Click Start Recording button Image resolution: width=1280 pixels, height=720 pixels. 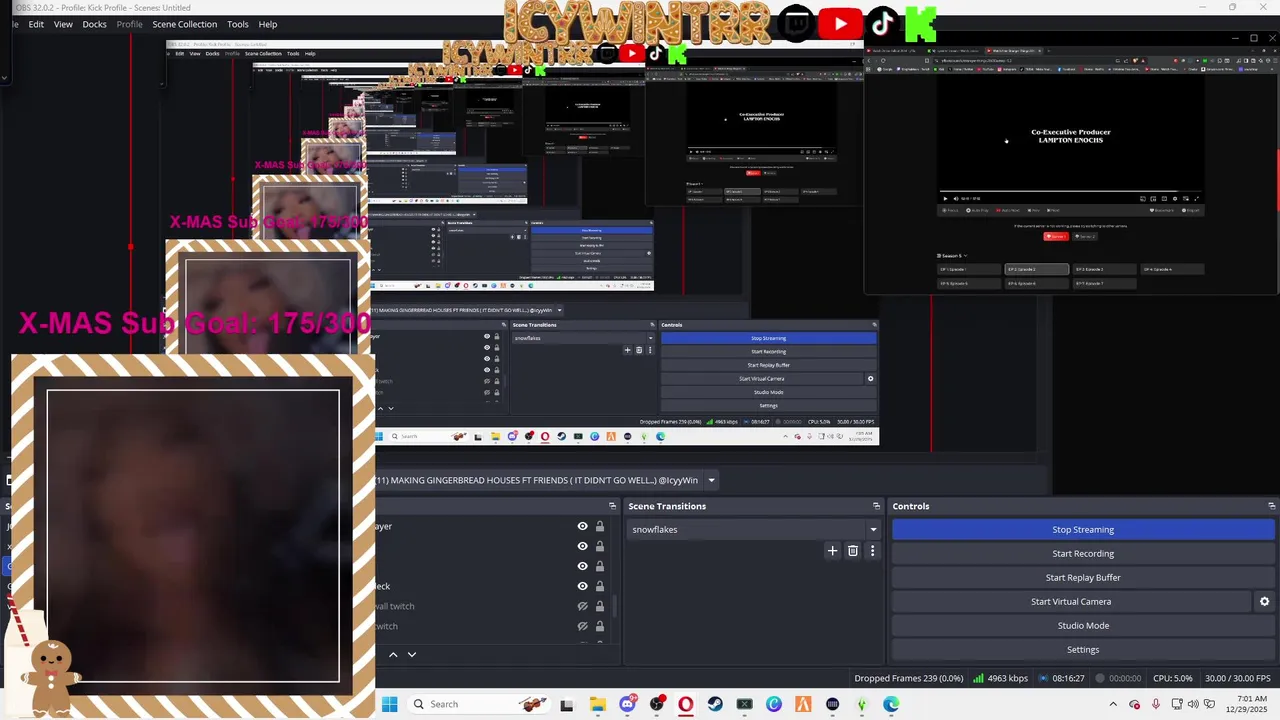(x=1083, y=554)
